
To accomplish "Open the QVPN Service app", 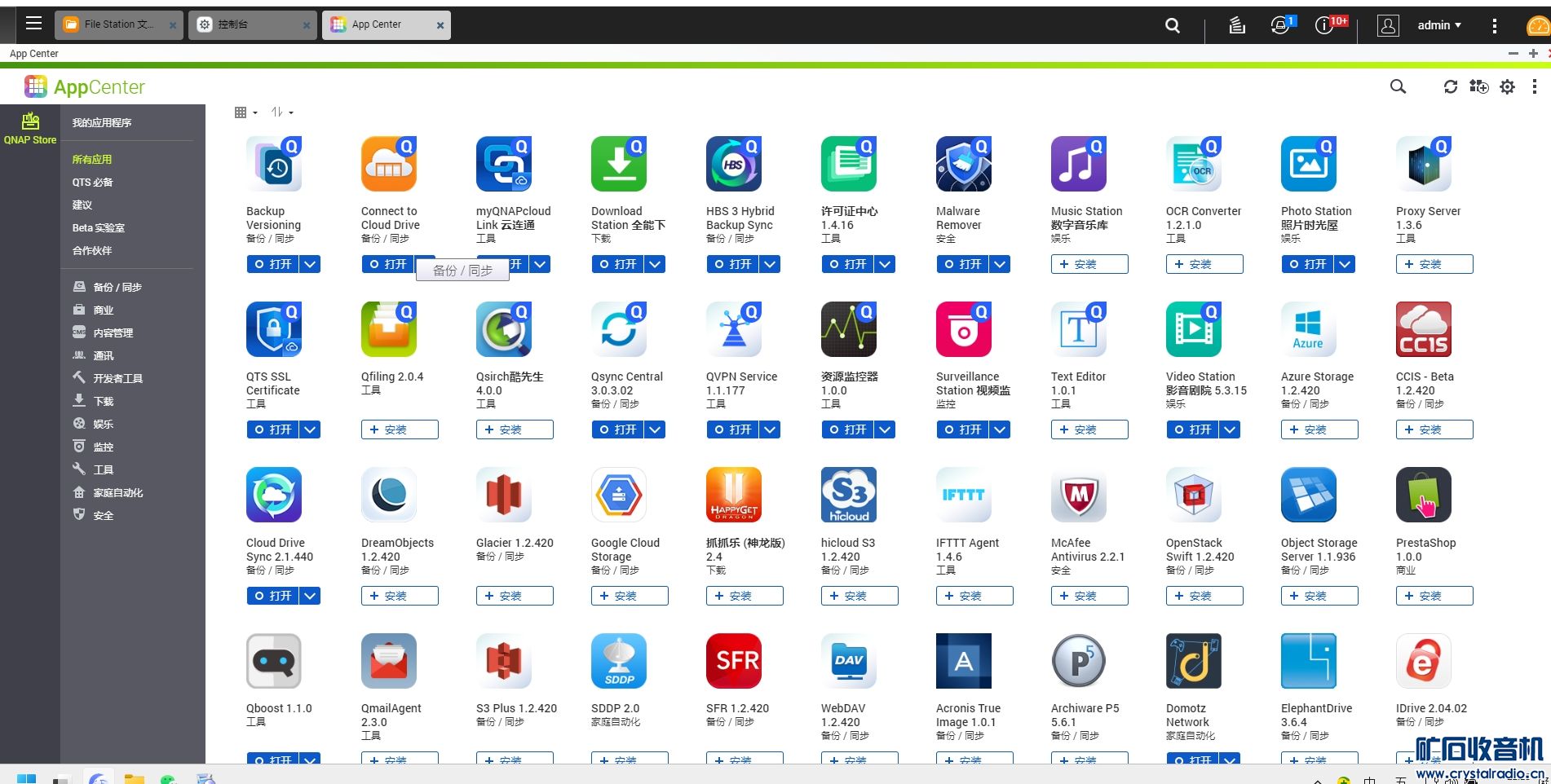I will coord(733,429).
